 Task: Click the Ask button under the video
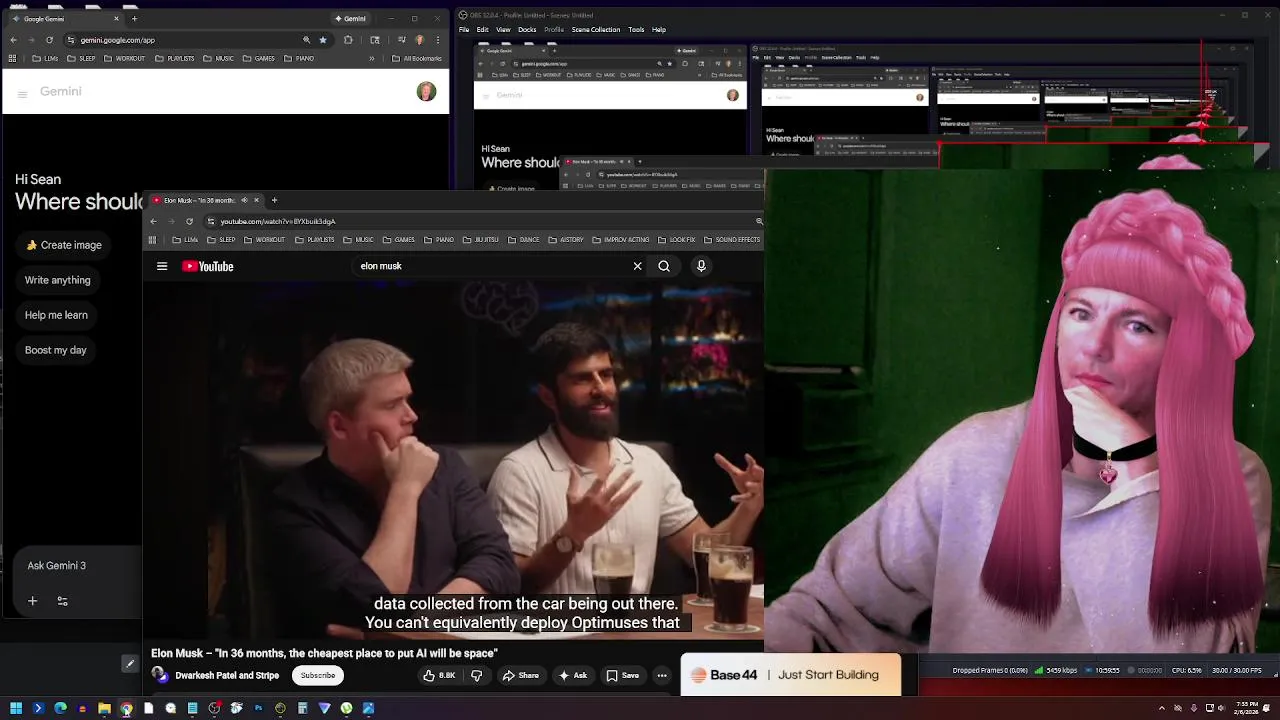pos(573,675)
